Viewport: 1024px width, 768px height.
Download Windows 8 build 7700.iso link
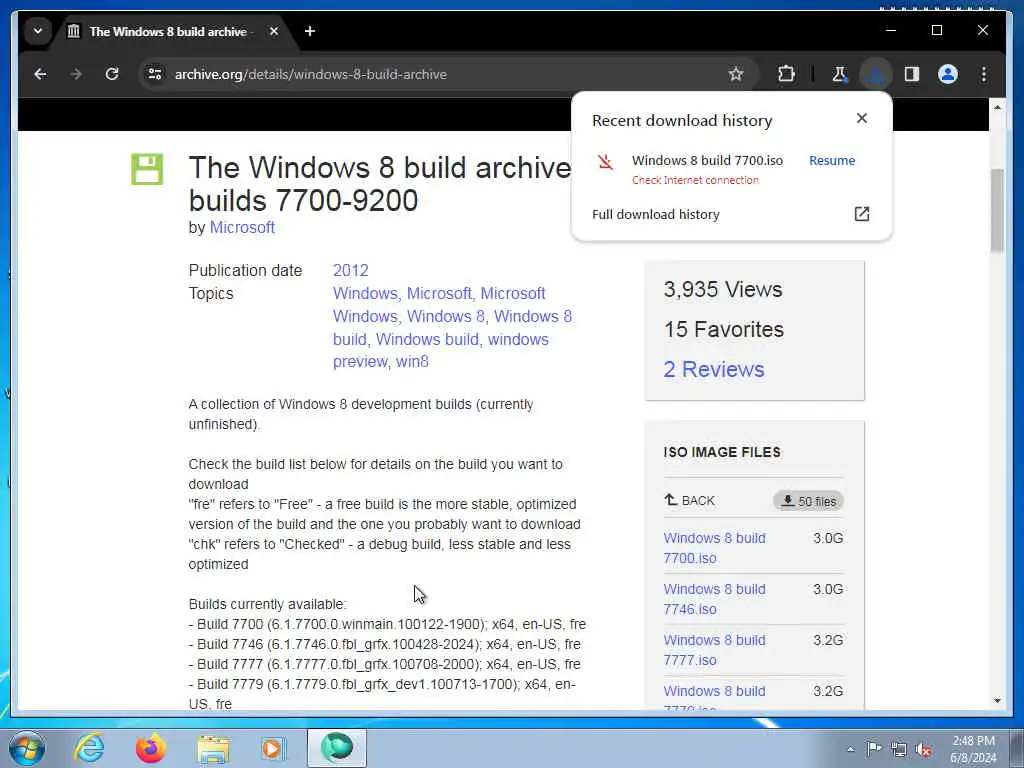714,548
